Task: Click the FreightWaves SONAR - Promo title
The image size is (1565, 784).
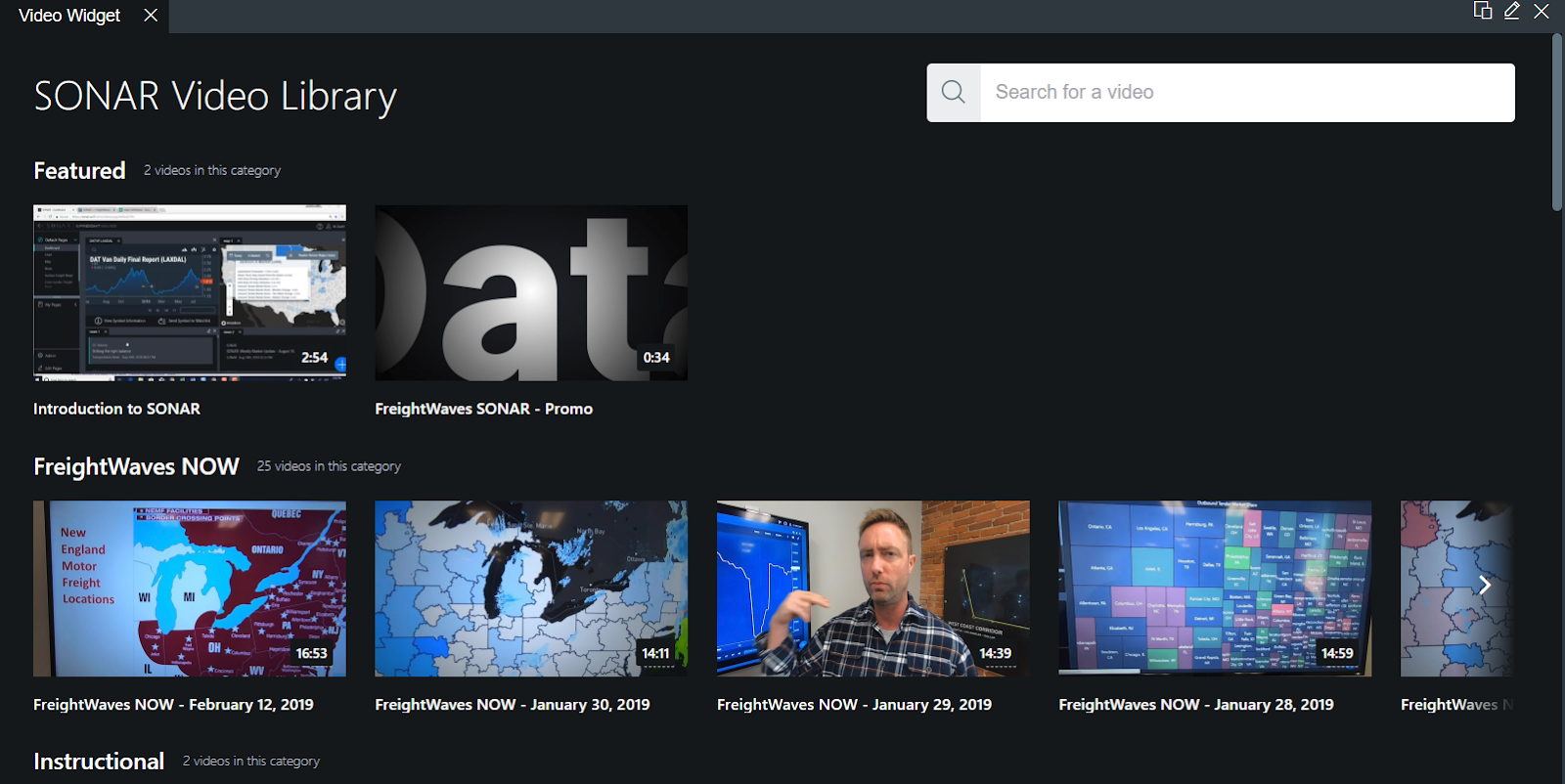Action: (484, 409)
